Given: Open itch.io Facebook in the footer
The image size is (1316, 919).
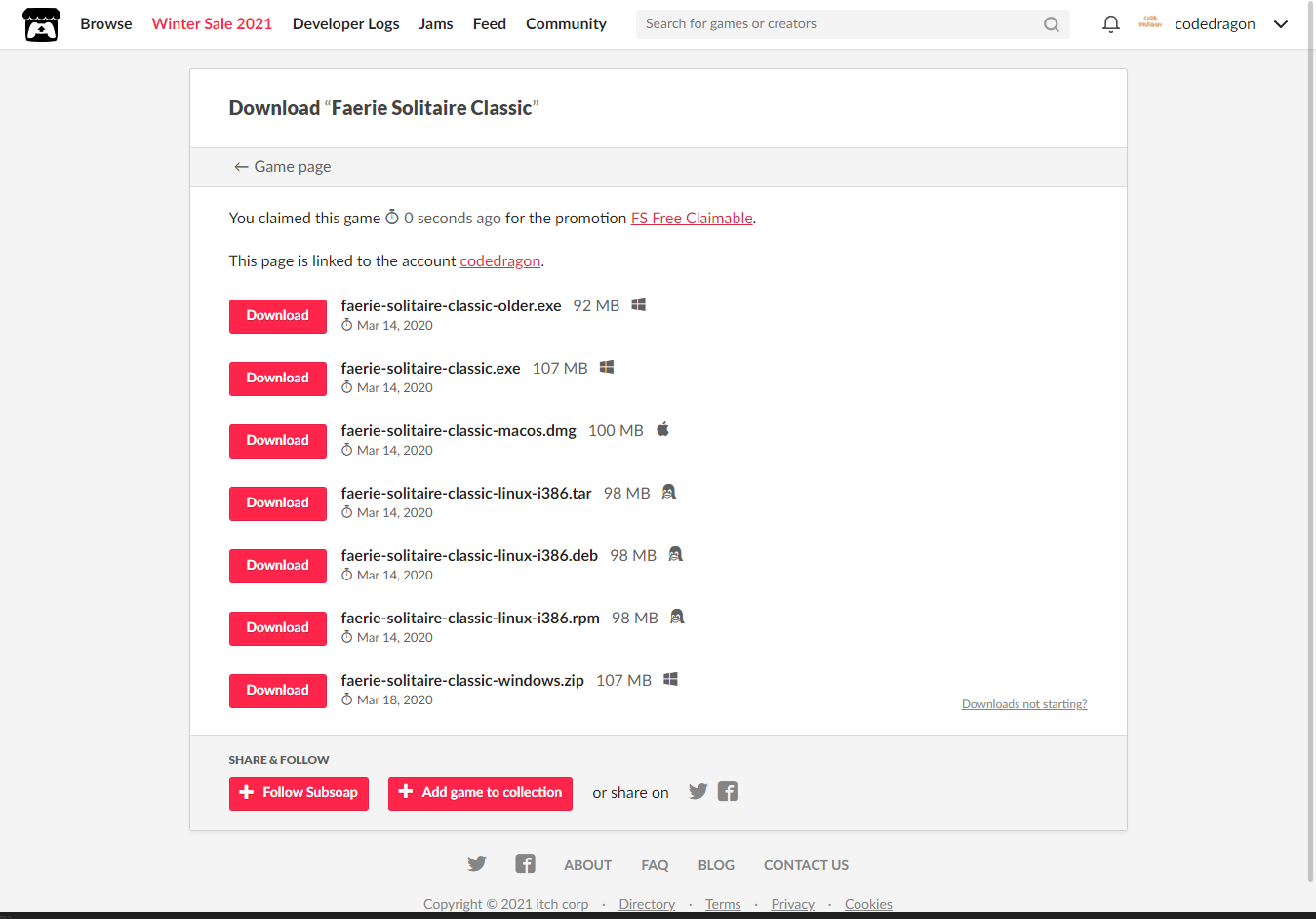Looking at the screenshot, I should (x=525, y=863).
